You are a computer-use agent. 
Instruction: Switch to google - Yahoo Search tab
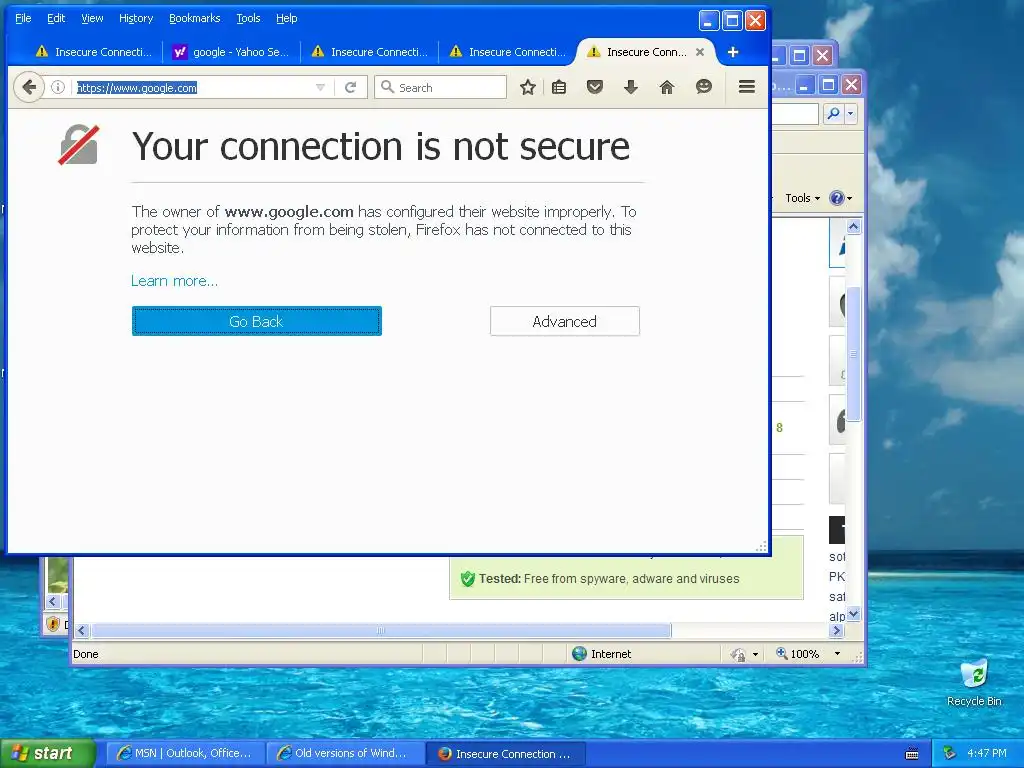pyautogui.click(x=231, y=52)
